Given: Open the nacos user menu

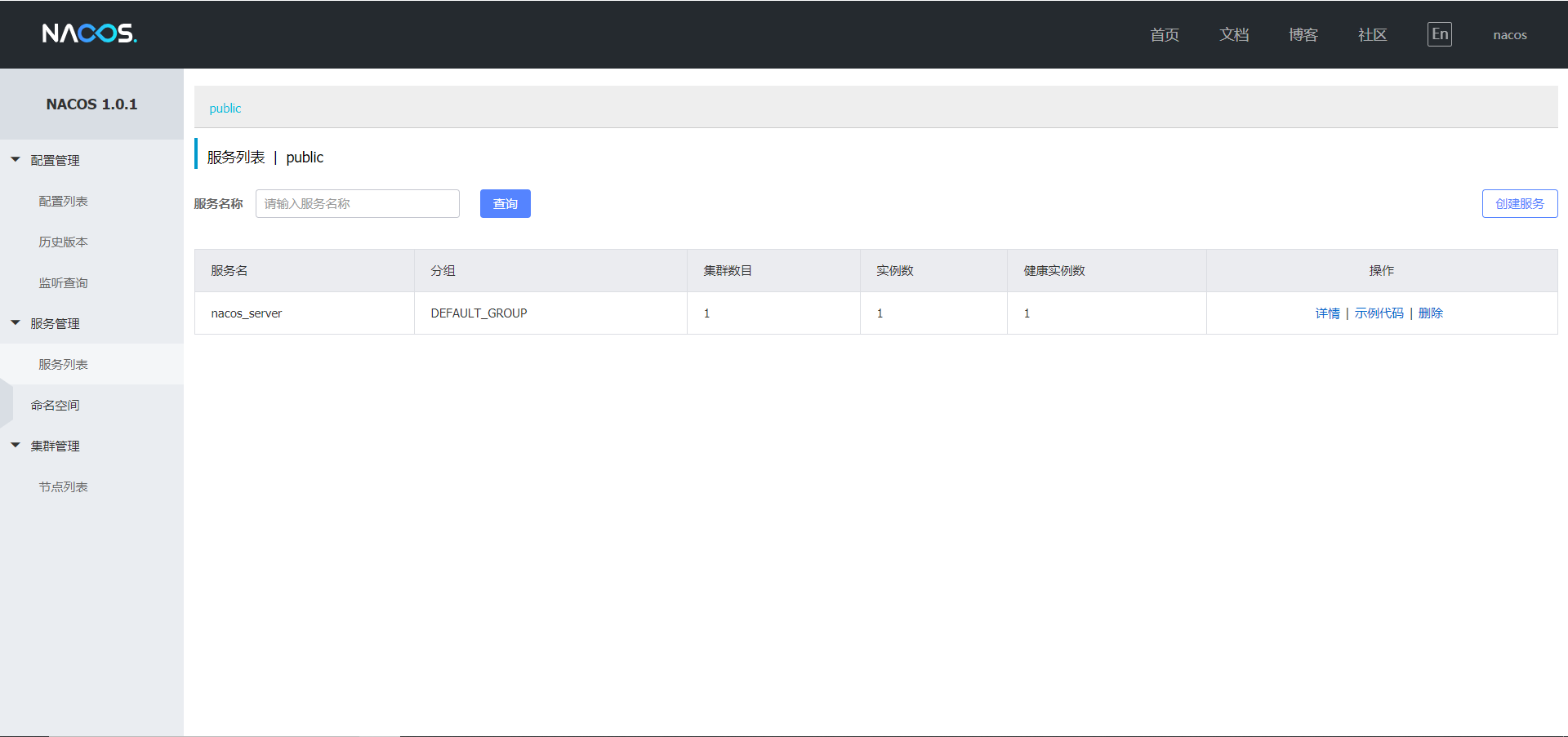Looking at the screenshot, I should point(1510,34).
